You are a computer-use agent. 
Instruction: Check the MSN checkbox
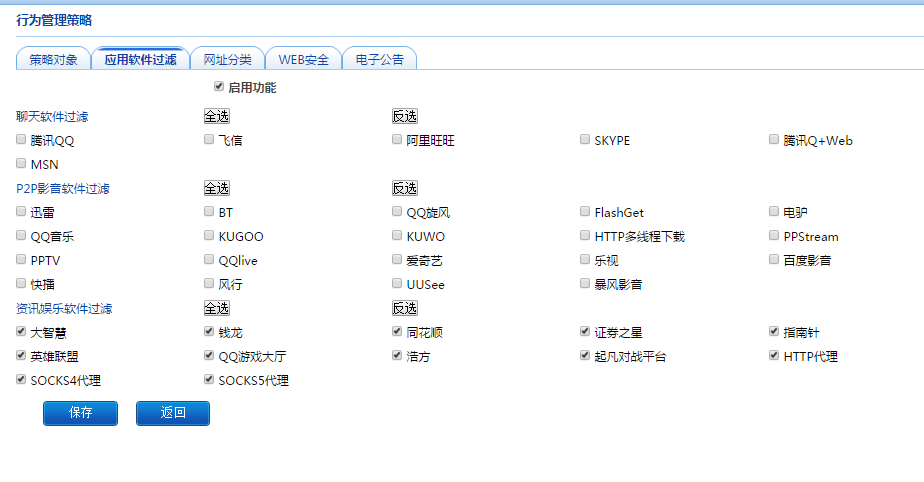(x=21, y=163)
